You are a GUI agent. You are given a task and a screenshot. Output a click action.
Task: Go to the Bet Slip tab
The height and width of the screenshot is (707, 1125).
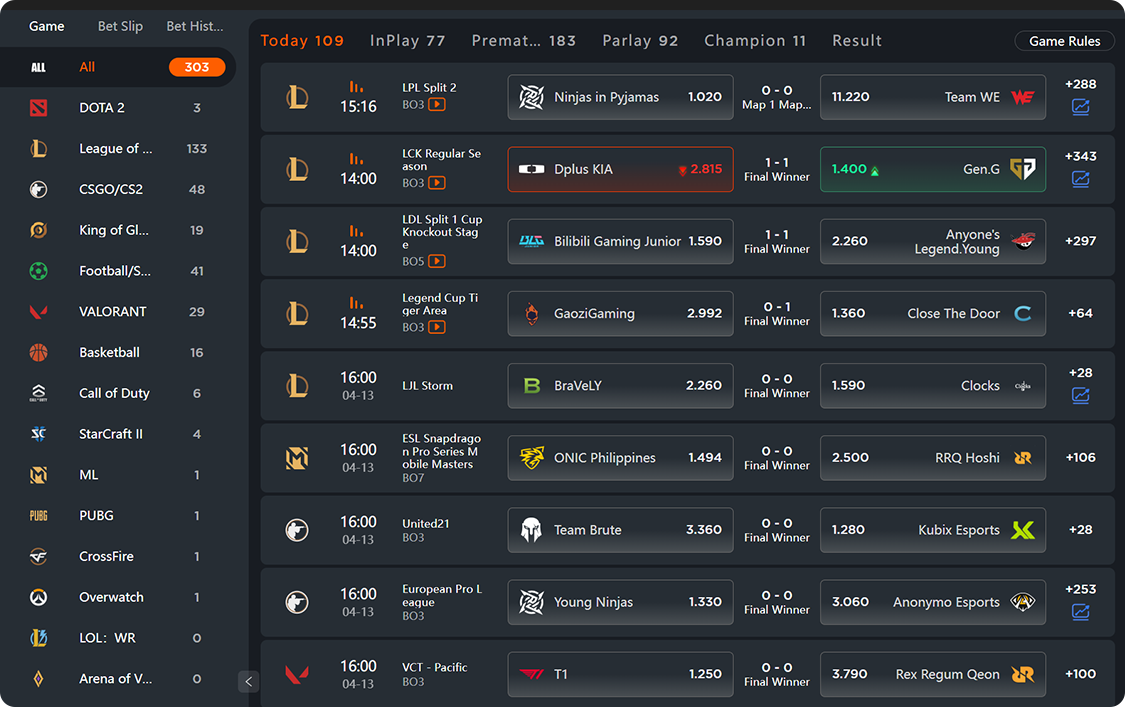coord(120,26)
